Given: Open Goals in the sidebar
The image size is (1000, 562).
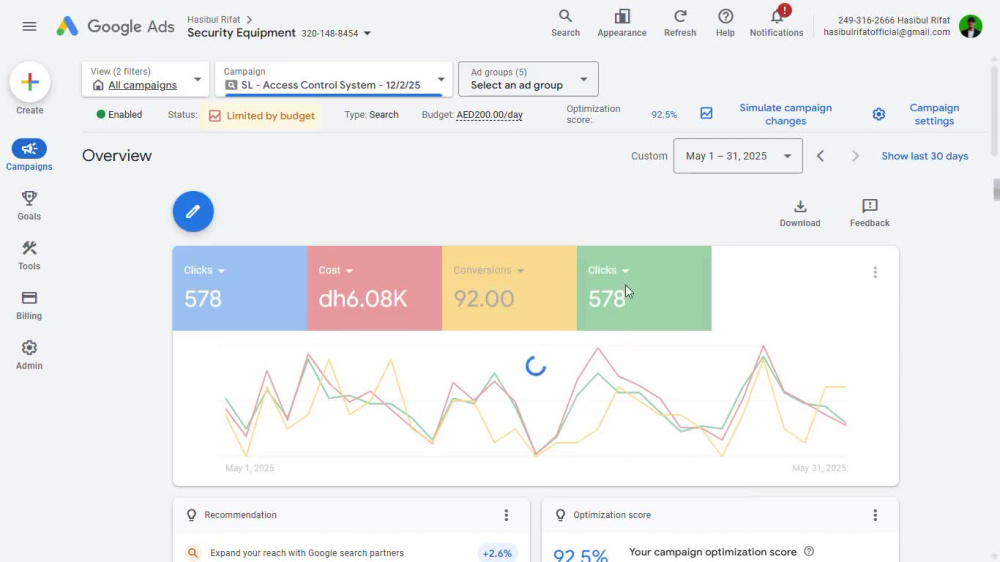Looking at the screenshot, I should [x=29, y=205].
